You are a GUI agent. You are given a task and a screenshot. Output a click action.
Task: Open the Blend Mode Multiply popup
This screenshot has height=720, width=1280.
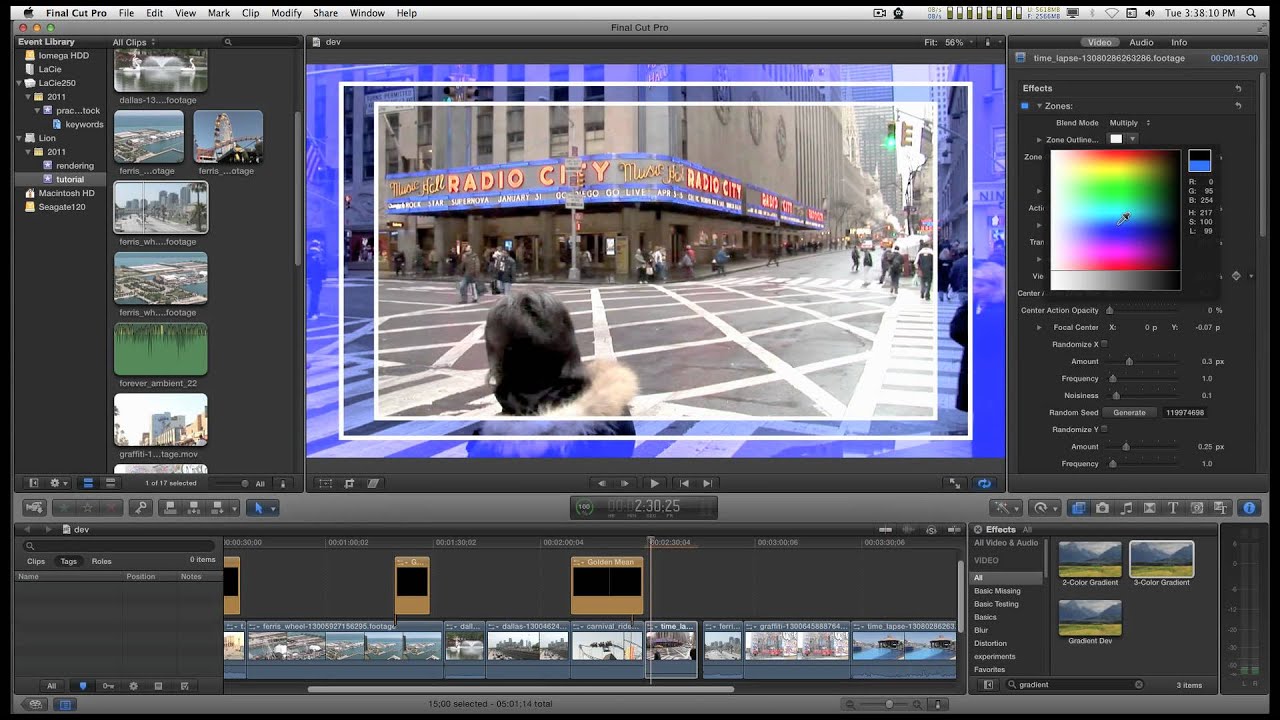[1129, 123]
